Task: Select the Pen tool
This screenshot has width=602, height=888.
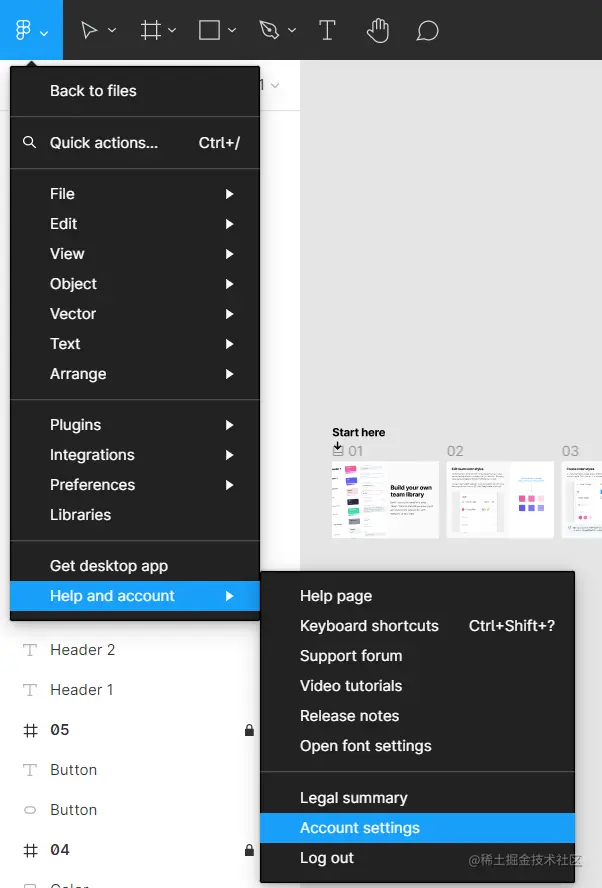Action: pyautogui.click(x=268, y=30)
